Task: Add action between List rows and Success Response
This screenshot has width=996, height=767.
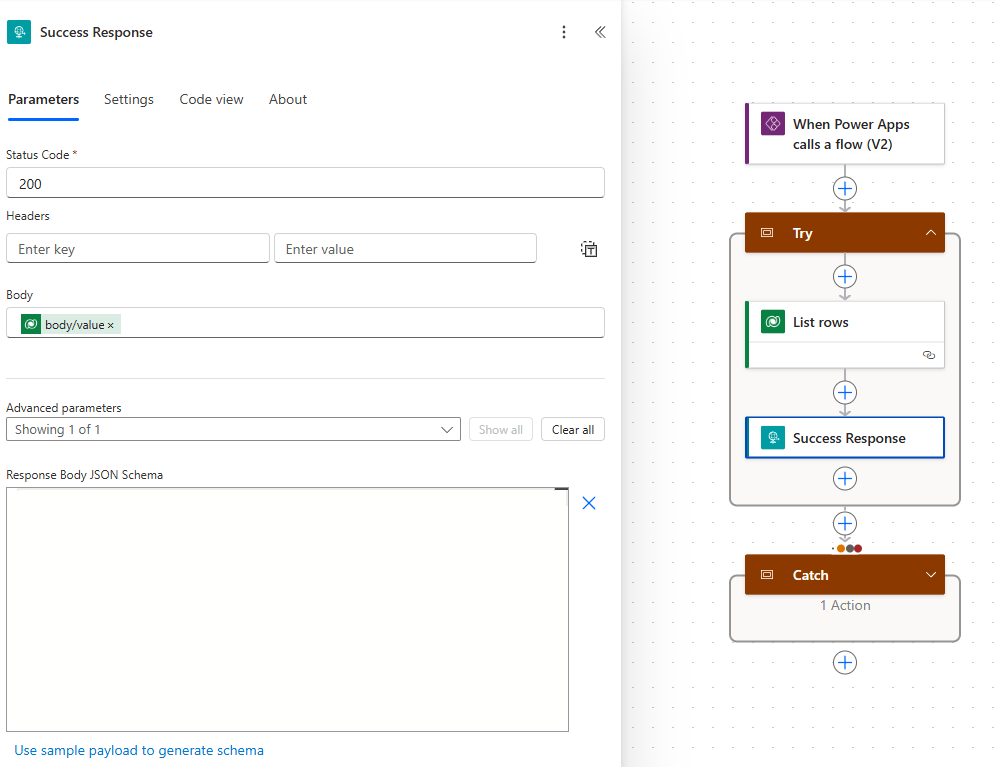Action: [845, 392]
